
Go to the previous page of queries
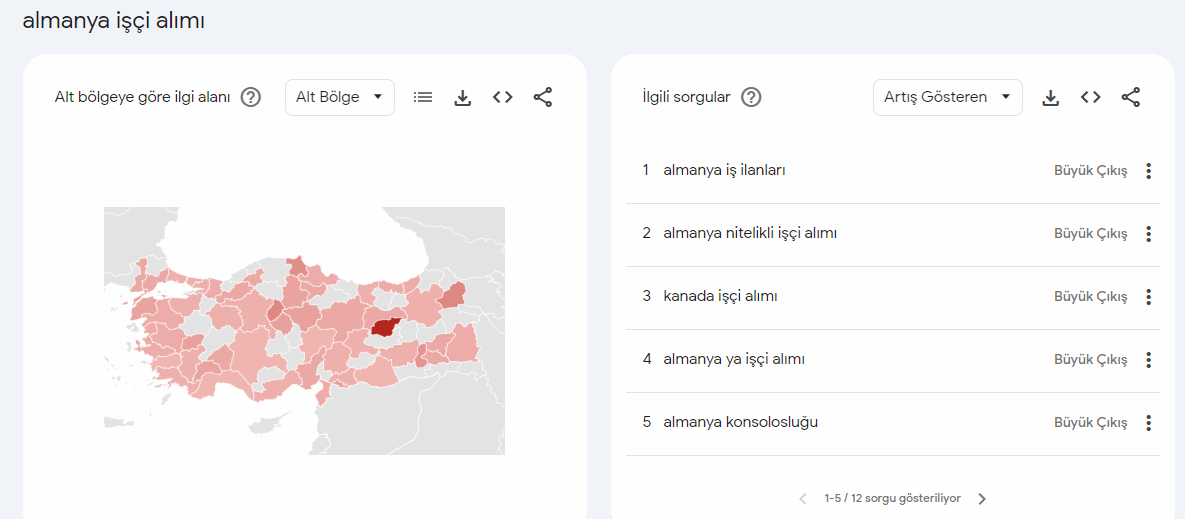click(x=803, y=499)
